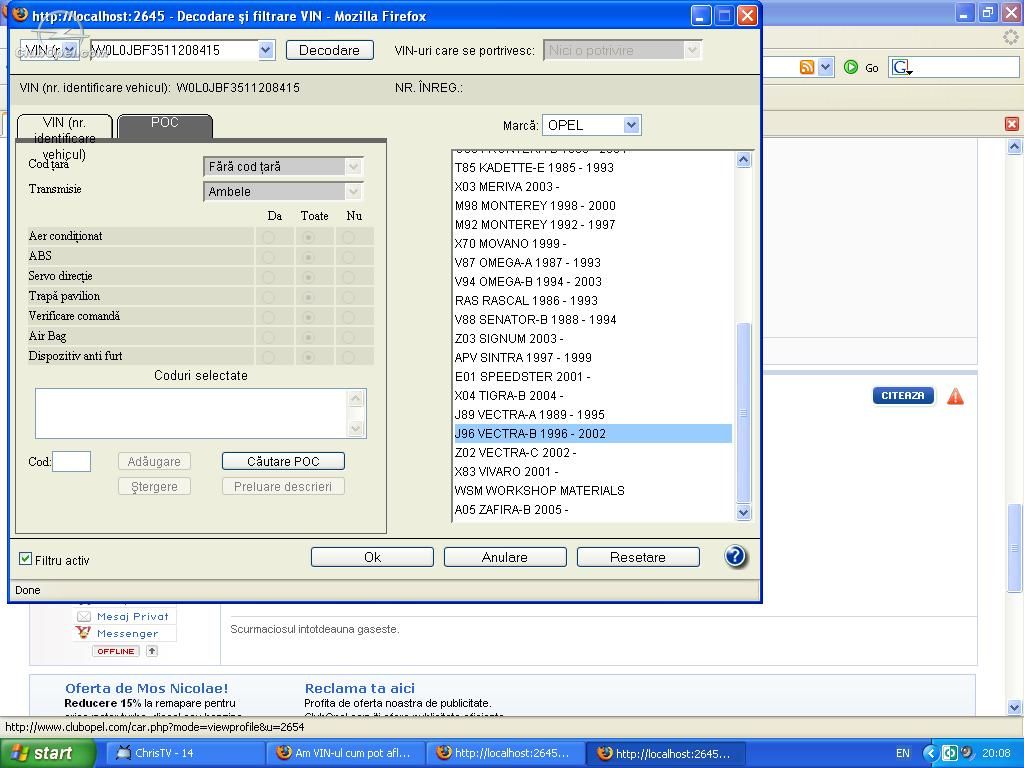
Task: Click the small up-arrow icon beside OFFLINE
Action: click(152, 651)
